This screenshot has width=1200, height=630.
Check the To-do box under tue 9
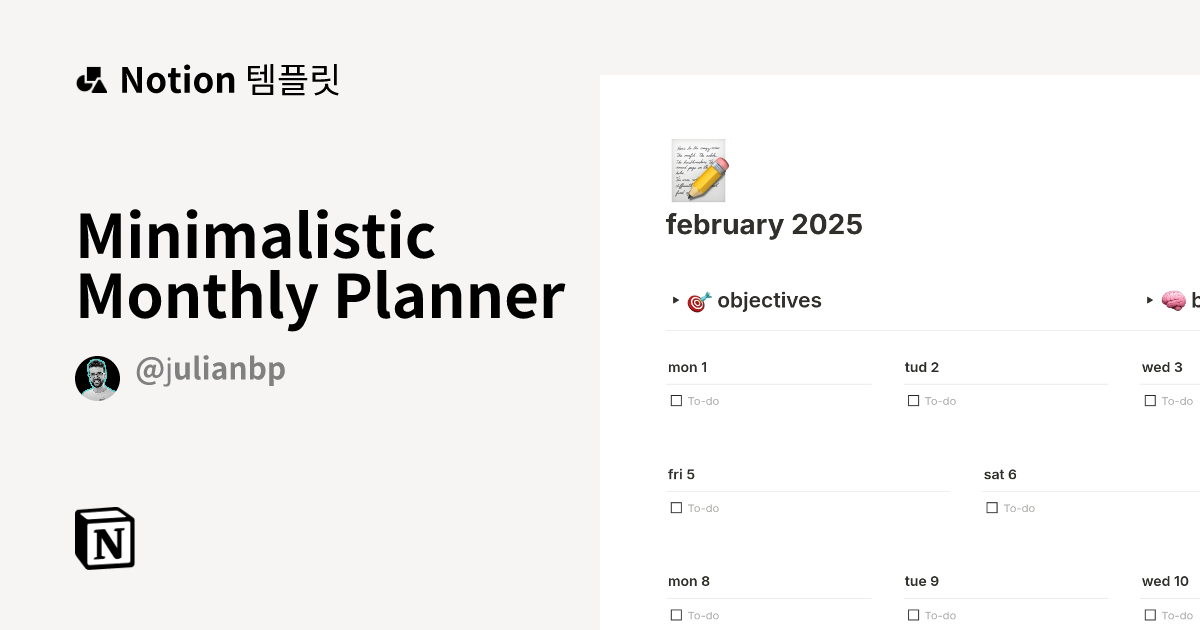click(x=913, y=615)
